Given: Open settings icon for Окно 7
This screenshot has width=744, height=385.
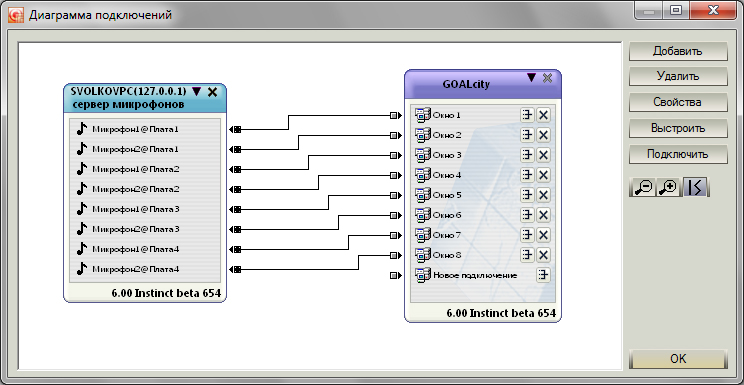Looking at the screenshot, I should [527, 235].
